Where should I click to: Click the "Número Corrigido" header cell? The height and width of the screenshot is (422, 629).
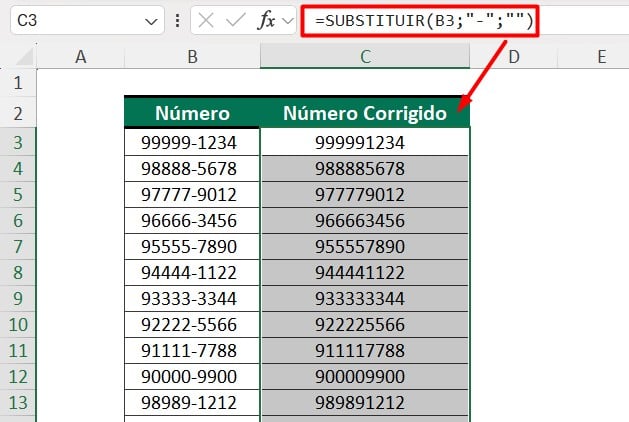pos(365,113)
